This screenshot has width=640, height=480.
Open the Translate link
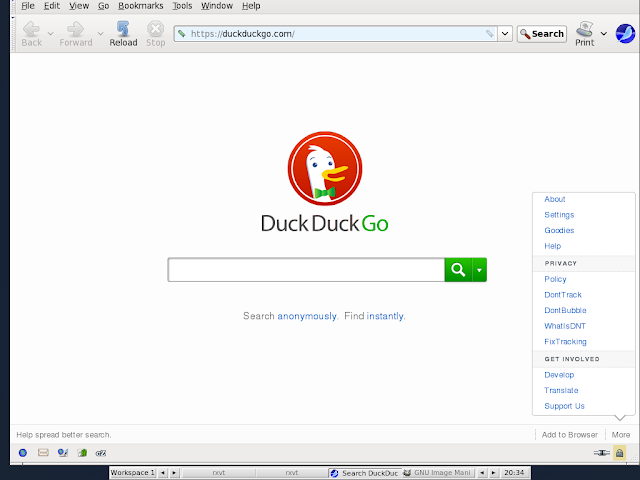coord(561,390)
